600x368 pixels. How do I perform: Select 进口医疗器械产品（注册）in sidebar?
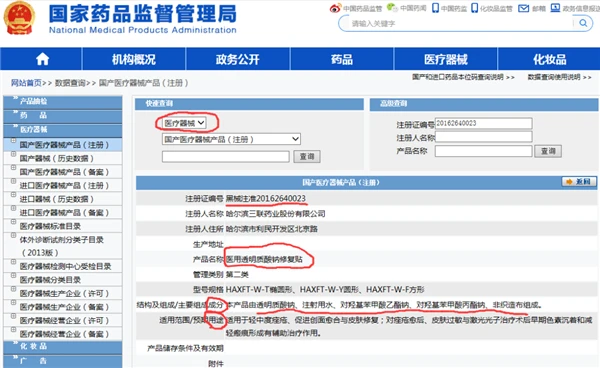pyautogui.click(x=64, y=186)
